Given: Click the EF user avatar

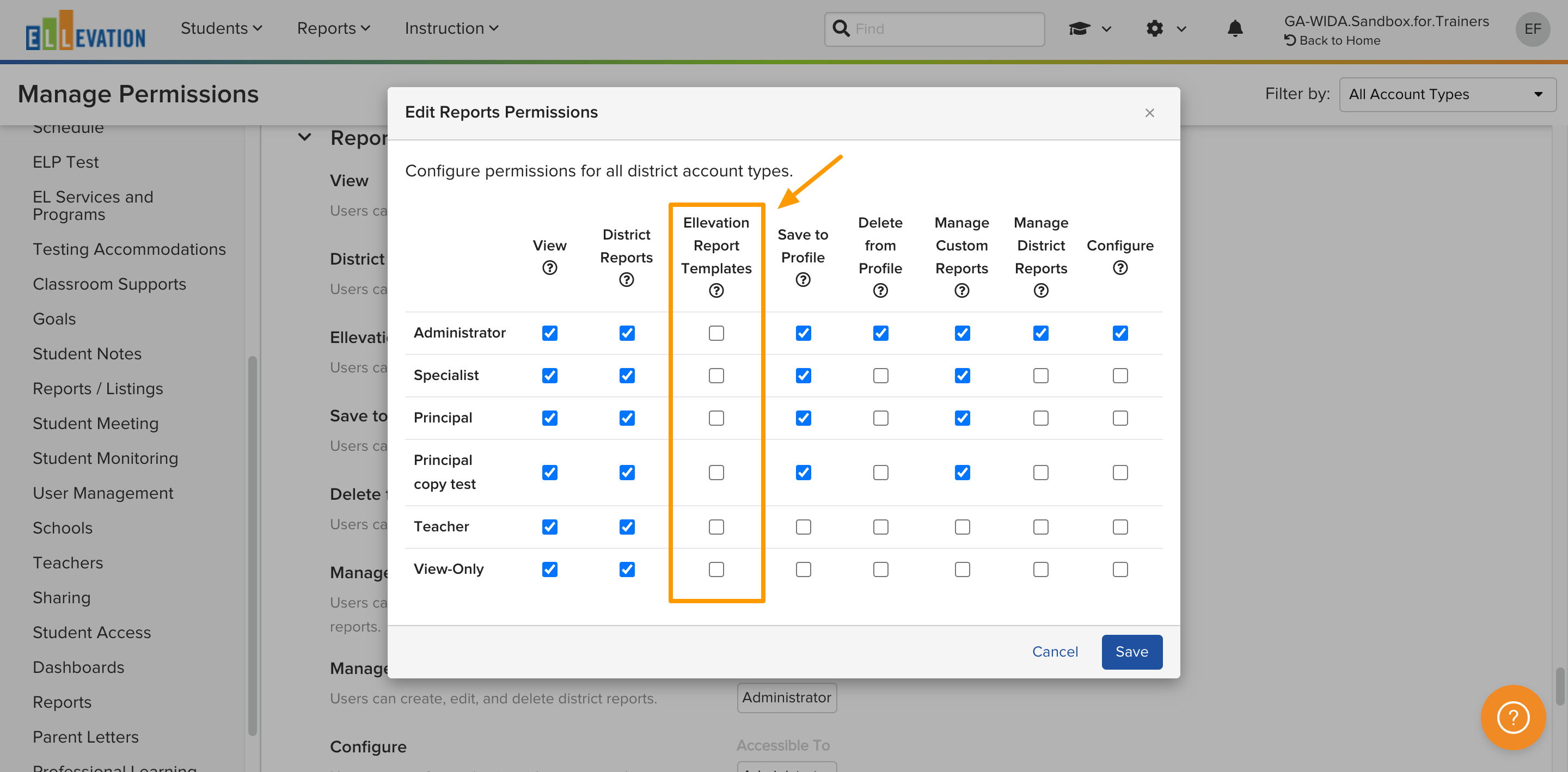Looking at the screenshot, I should 1532,29.
